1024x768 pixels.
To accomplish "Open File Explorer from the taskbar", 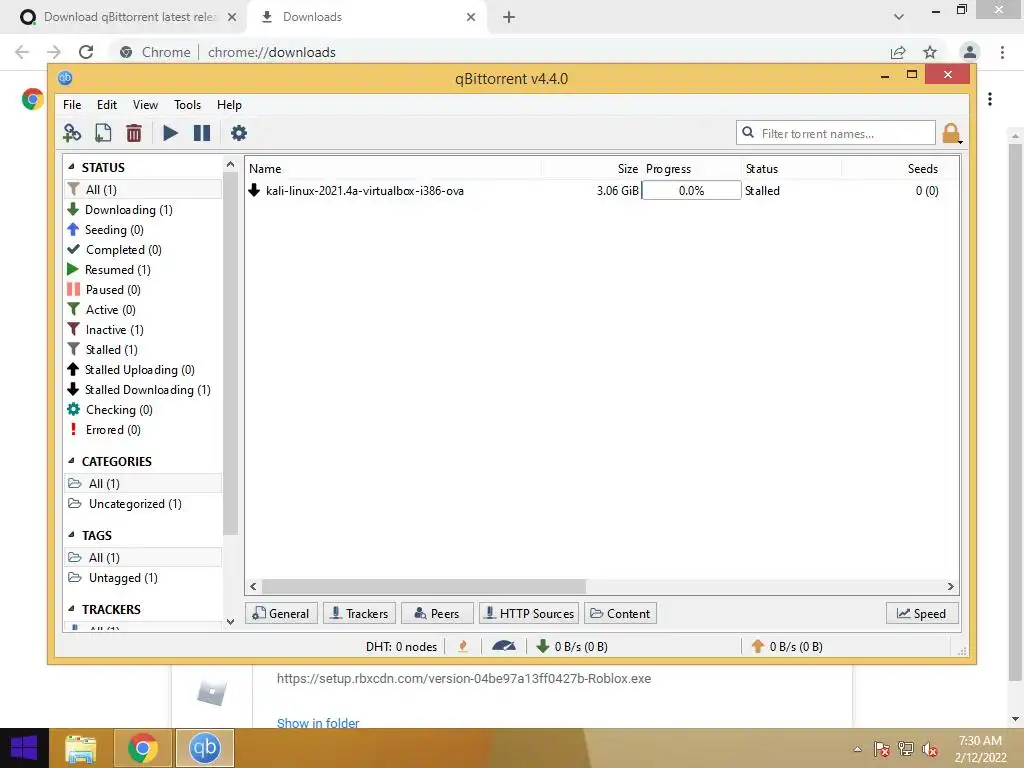I will coord(81,748).
